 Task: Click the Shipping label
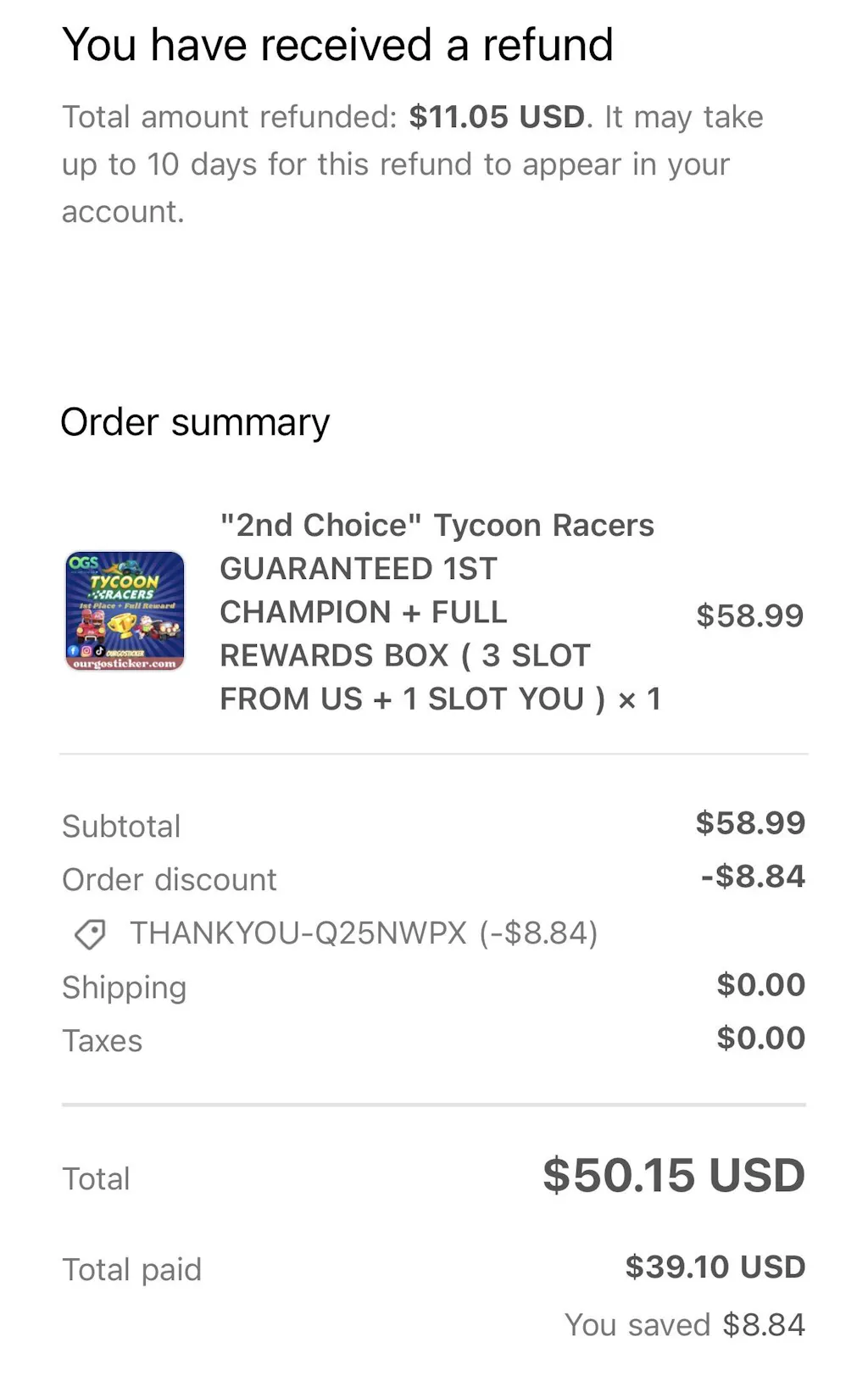125,988
